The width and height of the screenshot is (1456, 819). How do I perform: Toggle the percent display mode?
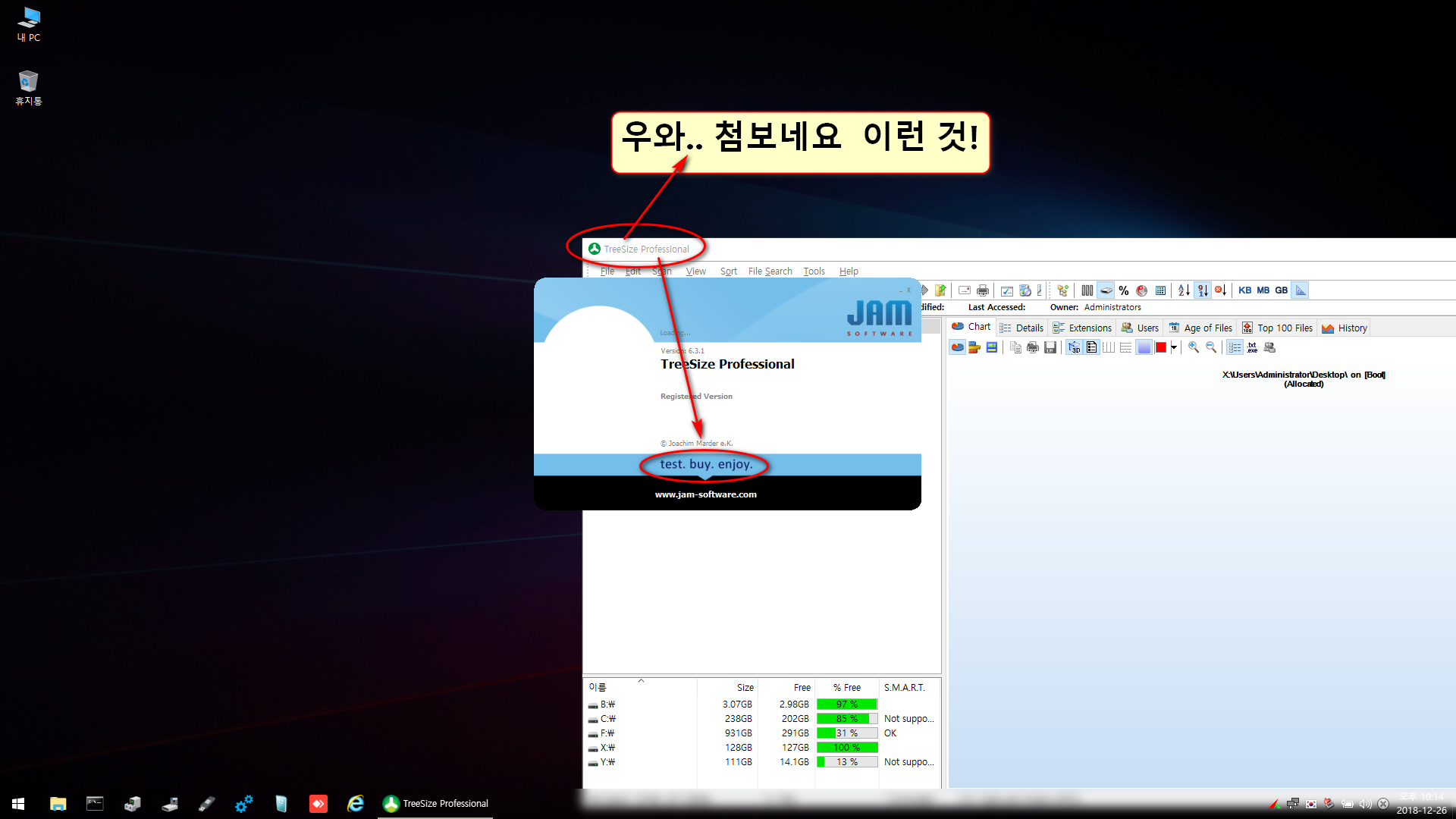coord(1124,290)
